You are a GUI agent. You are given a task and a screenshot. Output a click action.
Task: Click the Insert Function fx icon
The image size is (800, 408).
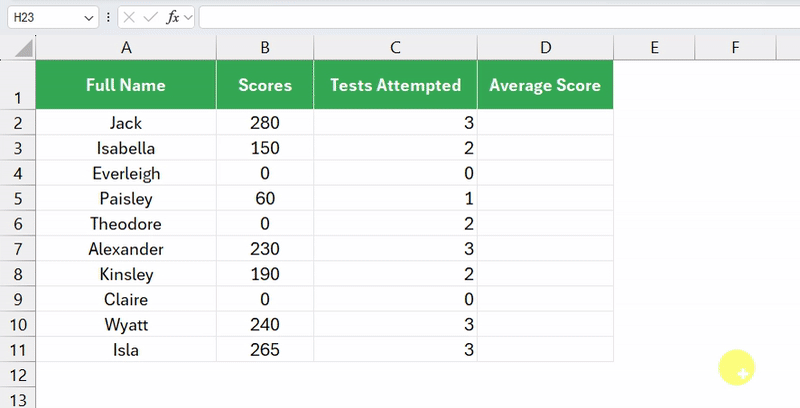tap(172, 18)
